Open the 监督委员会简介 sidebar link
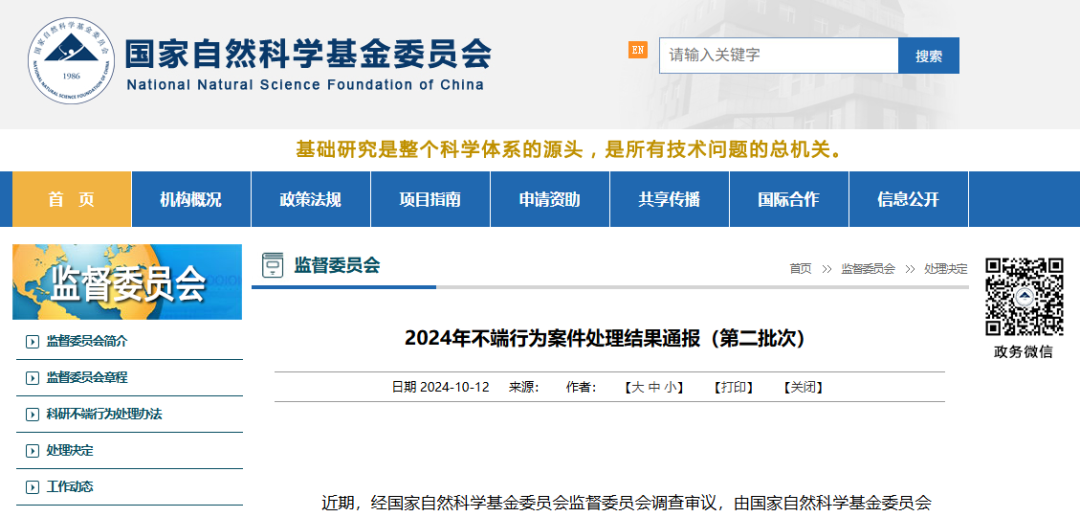1080x517 pixels. 87,341
